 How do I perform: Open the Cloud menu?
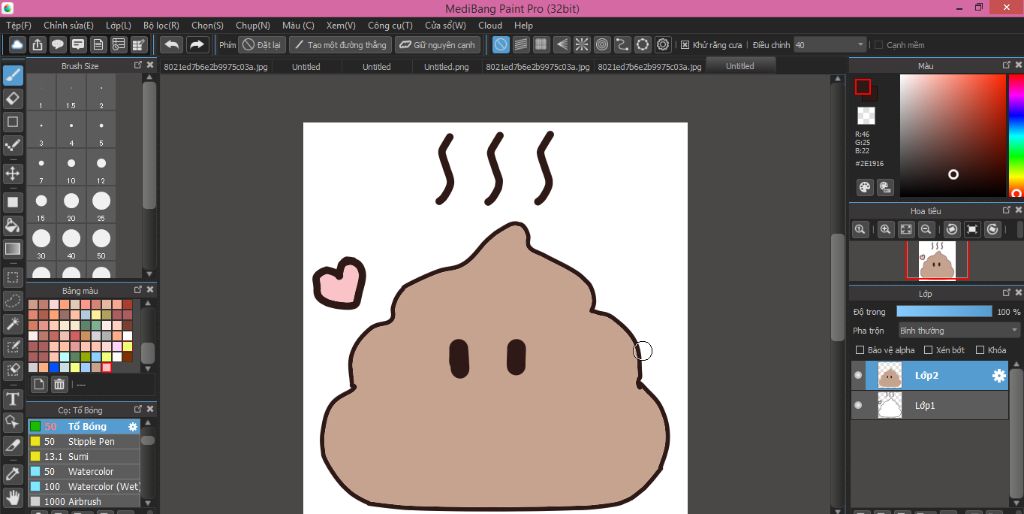pyautogui.click(x=490, y=25)
